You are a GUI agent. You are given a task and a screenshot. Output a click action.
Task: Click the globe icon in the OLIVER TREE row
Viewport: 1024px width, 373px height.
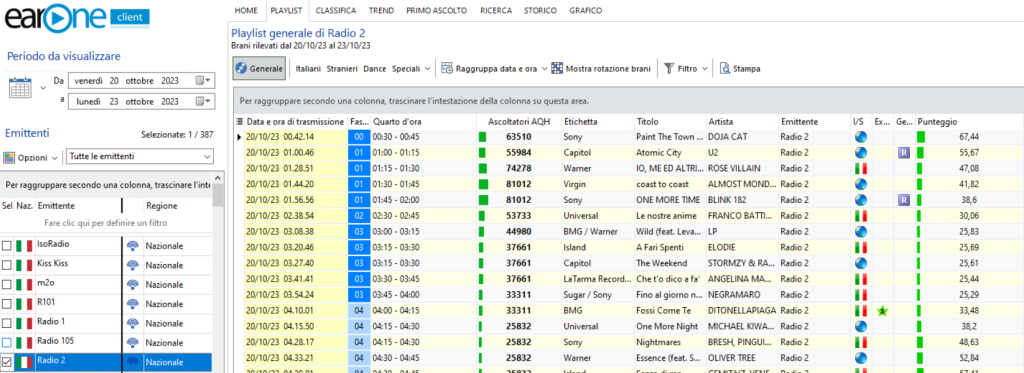tap(861, 357)
